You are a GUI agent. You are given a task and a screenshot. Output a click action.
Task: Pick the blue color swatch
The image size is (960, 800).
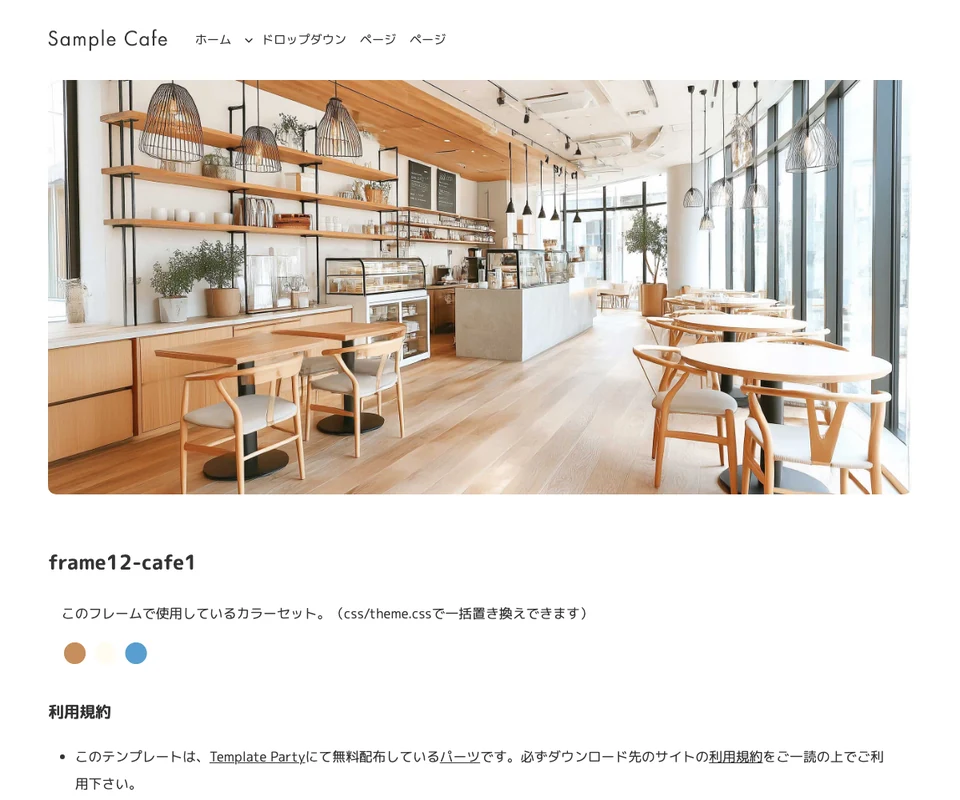click(x=136, y=653)
